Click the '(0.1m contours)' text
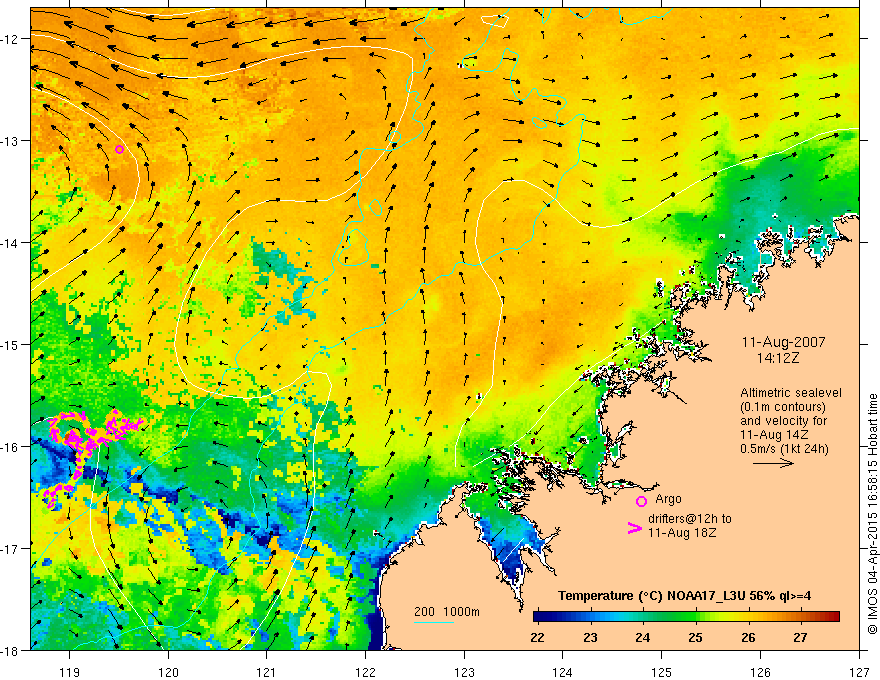This screenshot has width=880, height=680. [783, 407]
